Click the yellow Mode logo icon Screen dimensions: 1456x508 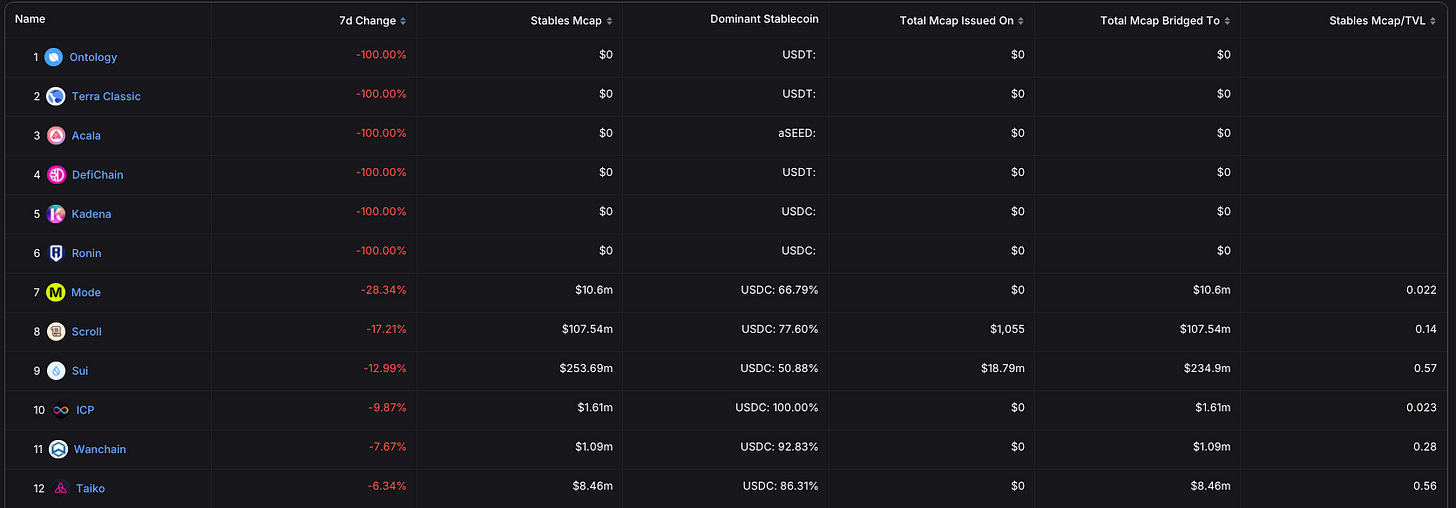click(x=56, y=292)
